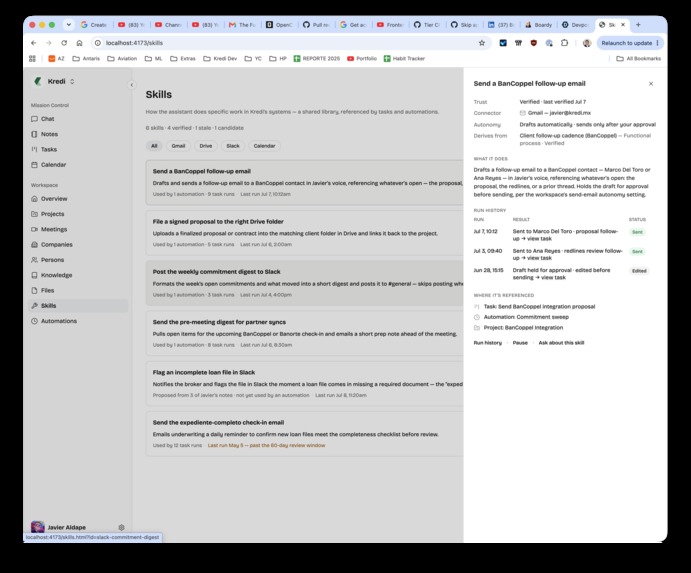Image resolution: width=691 pixels, height=573 pixels.
Task: Open the 'File a signed proposal' skill card
Action: point(305,233)
